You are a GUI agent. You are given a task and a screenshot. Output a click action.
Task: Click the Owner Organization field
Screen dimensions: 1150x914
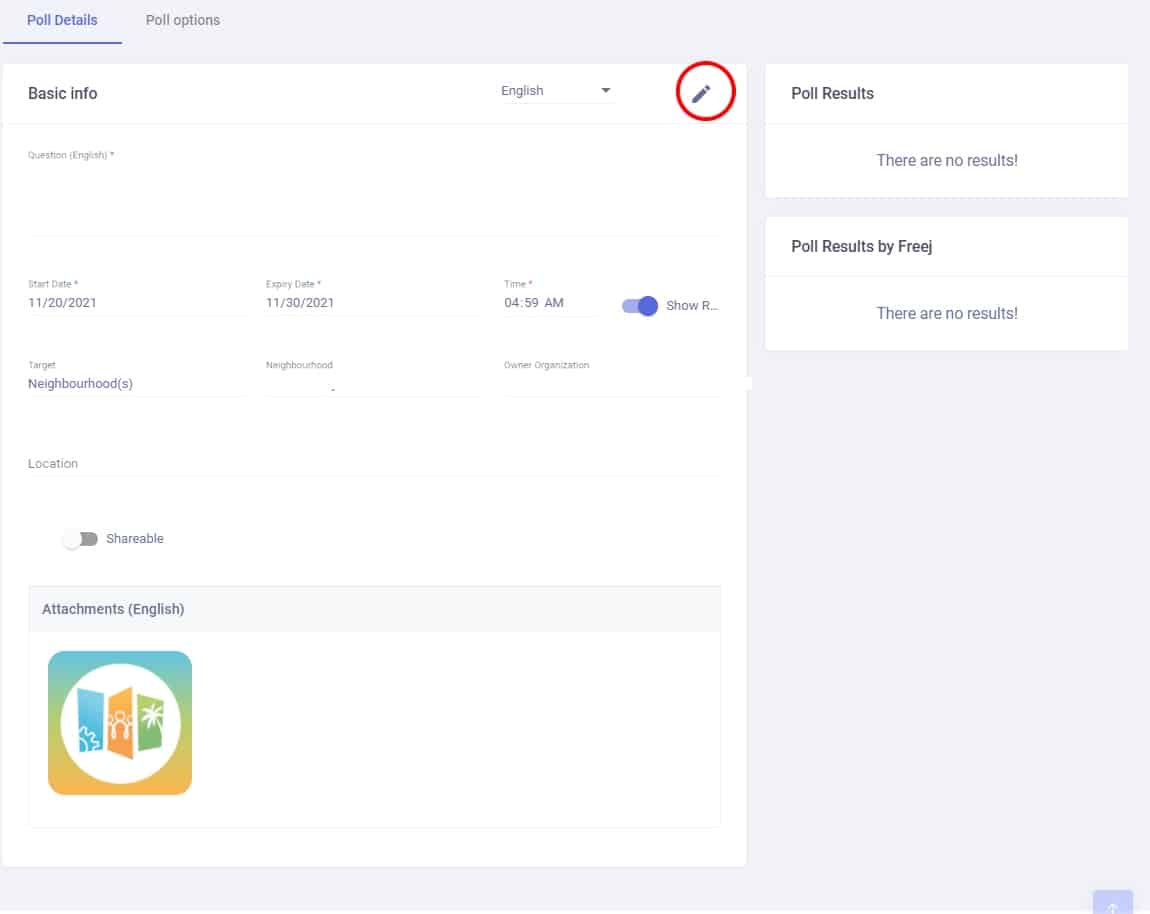612,386
